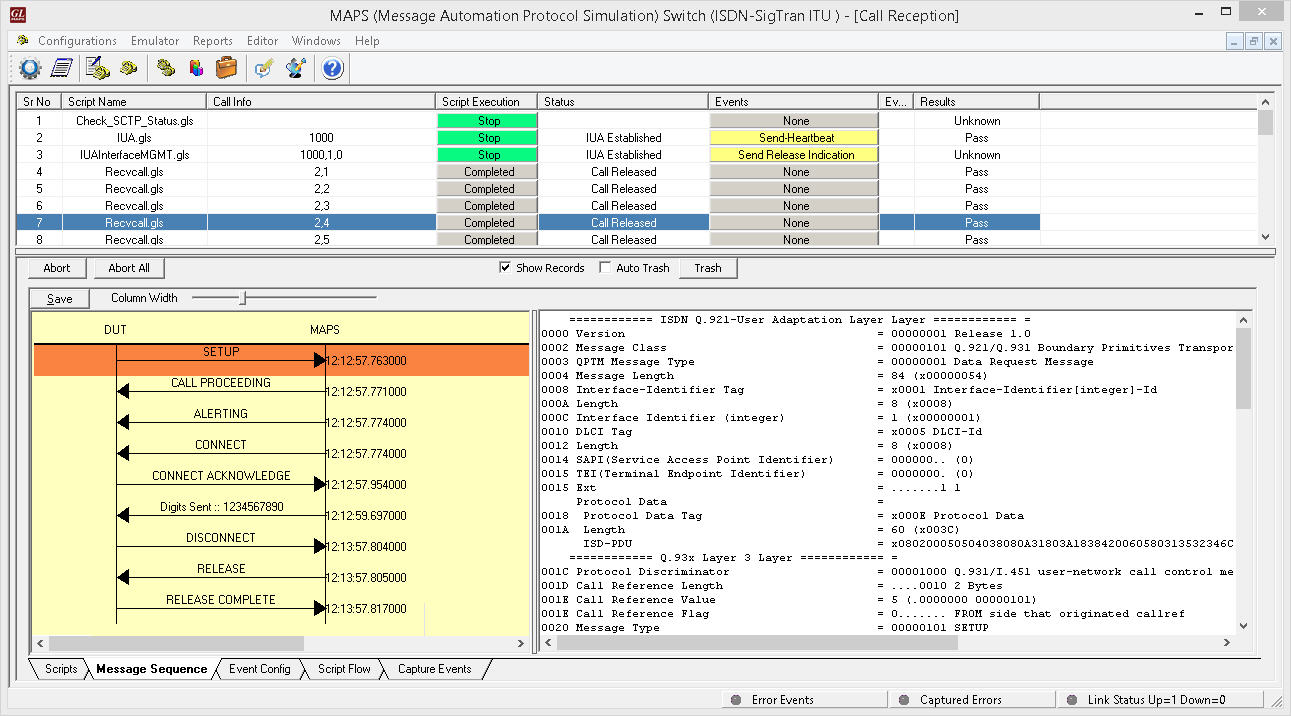Click the Sr No column header
This screenshot has height=716, width=1291.
(39, 101)
